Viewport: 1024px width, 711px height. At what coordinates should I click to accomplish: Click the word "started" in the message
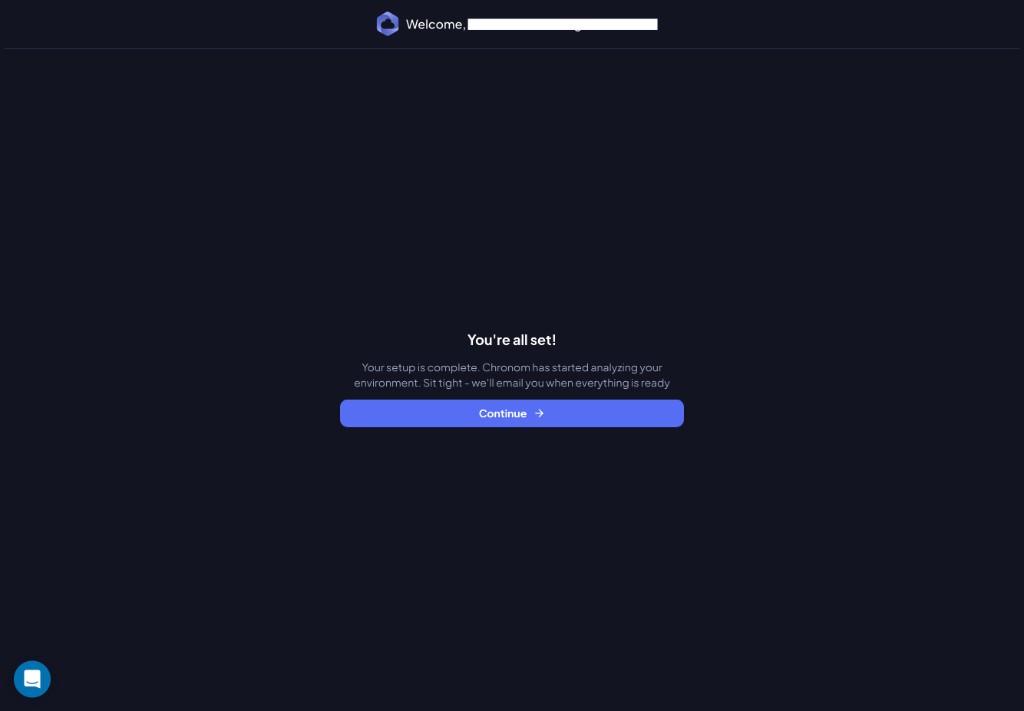(x=569, y=368)
